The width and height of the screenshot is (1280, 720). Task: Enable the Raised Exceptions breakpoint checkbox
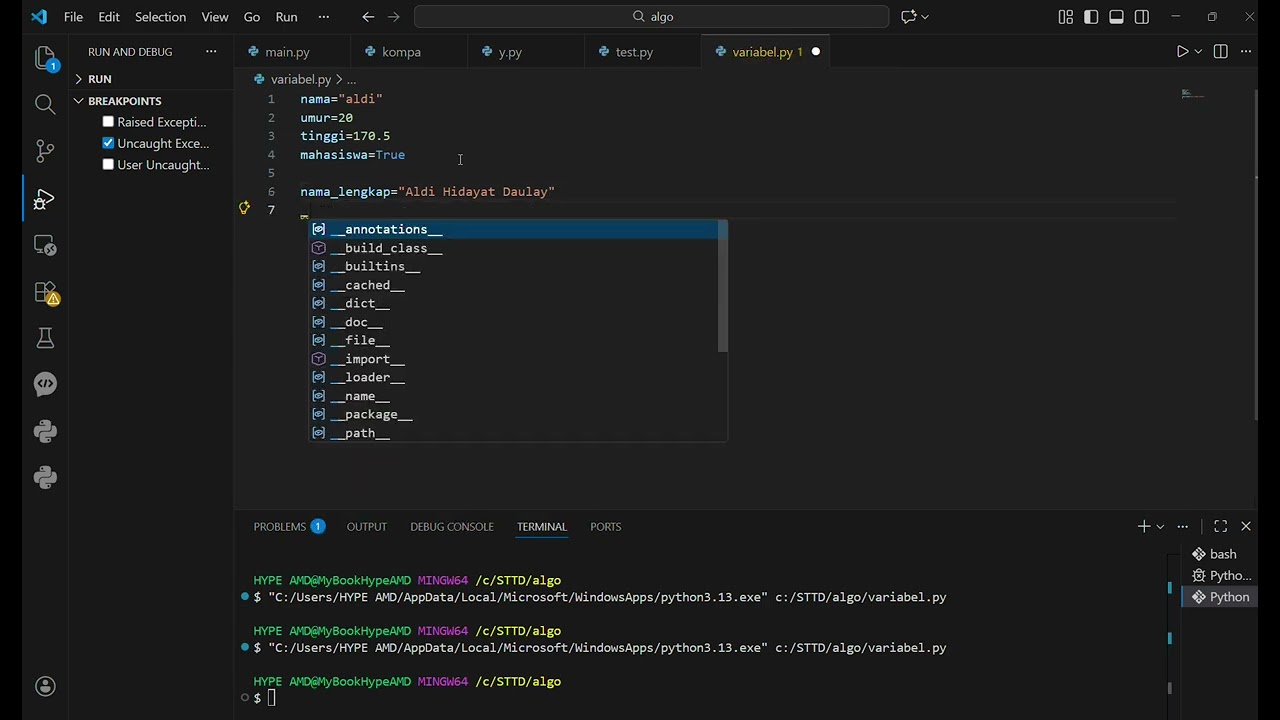point(108,122)
